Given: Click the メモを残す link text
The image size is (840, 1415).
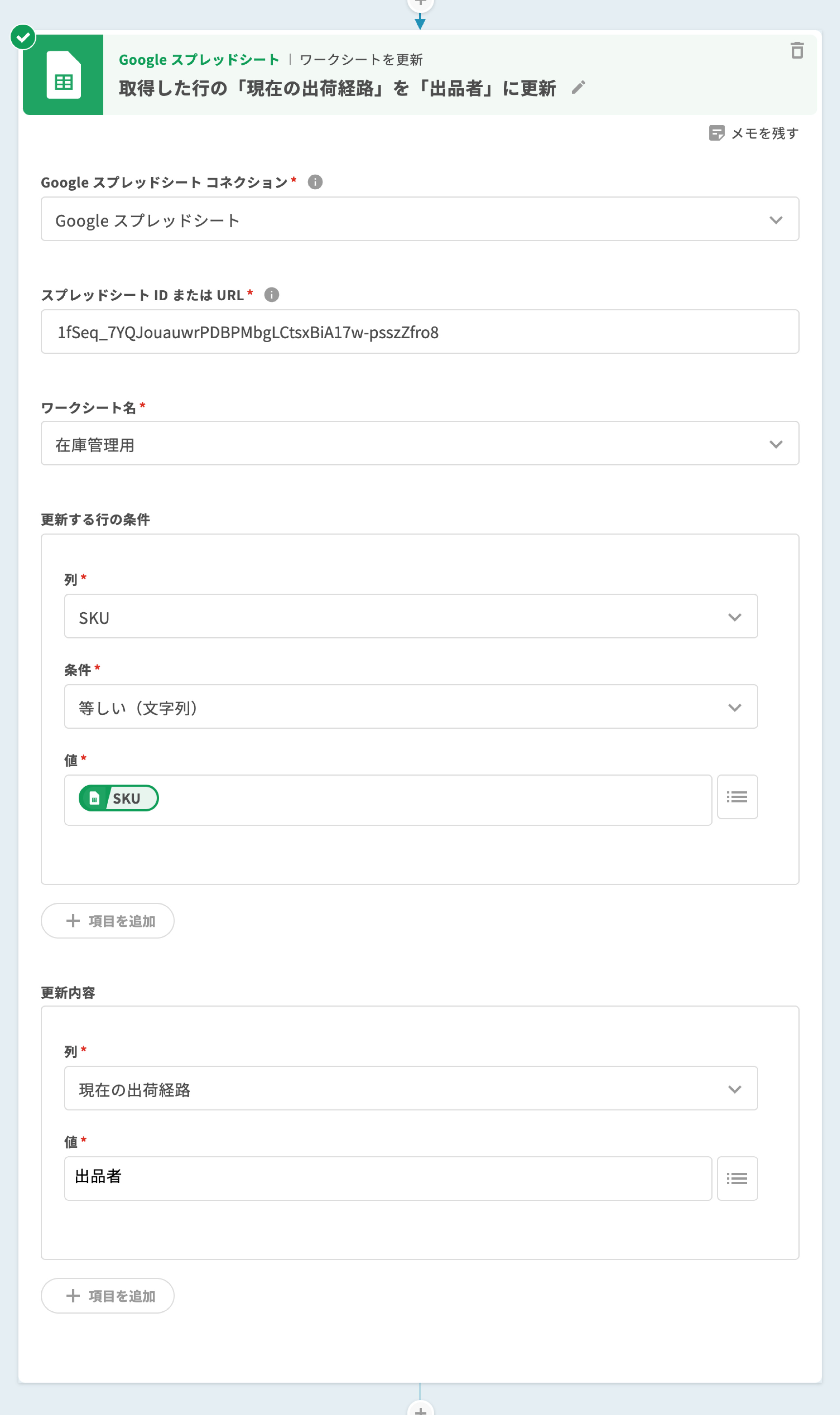Looking at the screenshot, I should click(765, 133).
